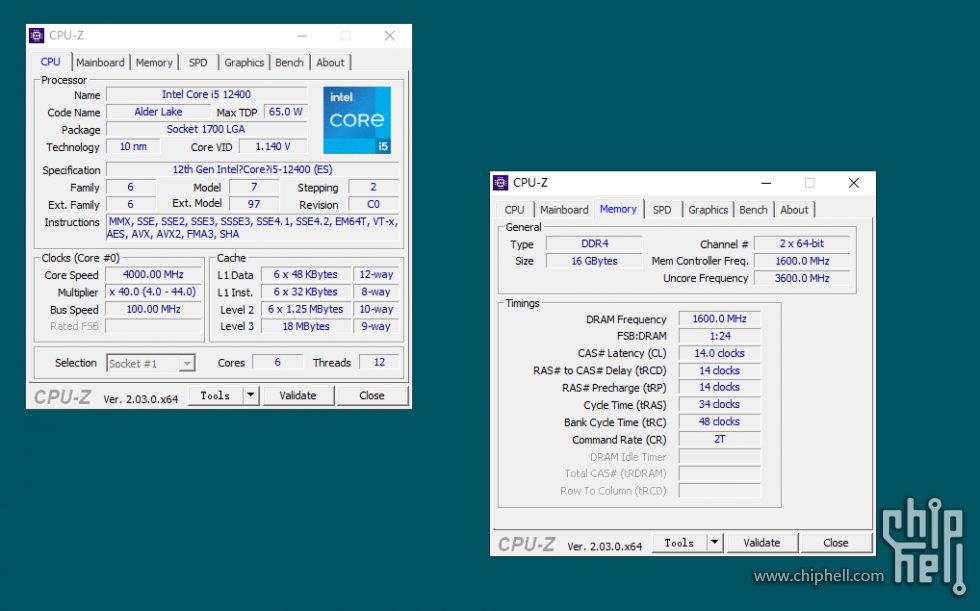Viewport: 980px width, 611px height.
Task: Click the core speed value '4000.00 MHz'
Action: [153, 274]
